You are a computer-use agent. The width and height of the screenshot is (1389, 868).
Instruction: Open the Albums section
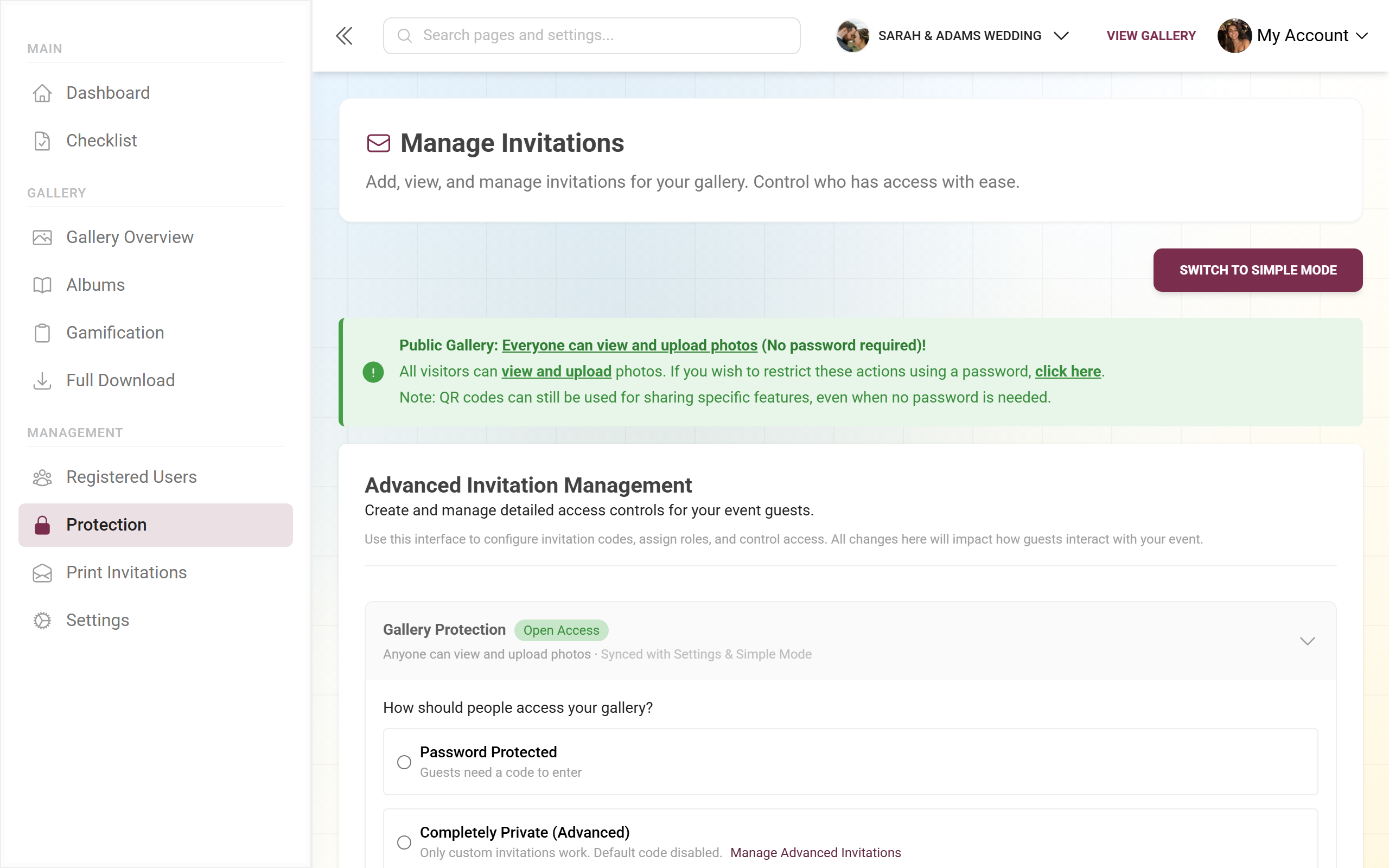tap(156, 285)
